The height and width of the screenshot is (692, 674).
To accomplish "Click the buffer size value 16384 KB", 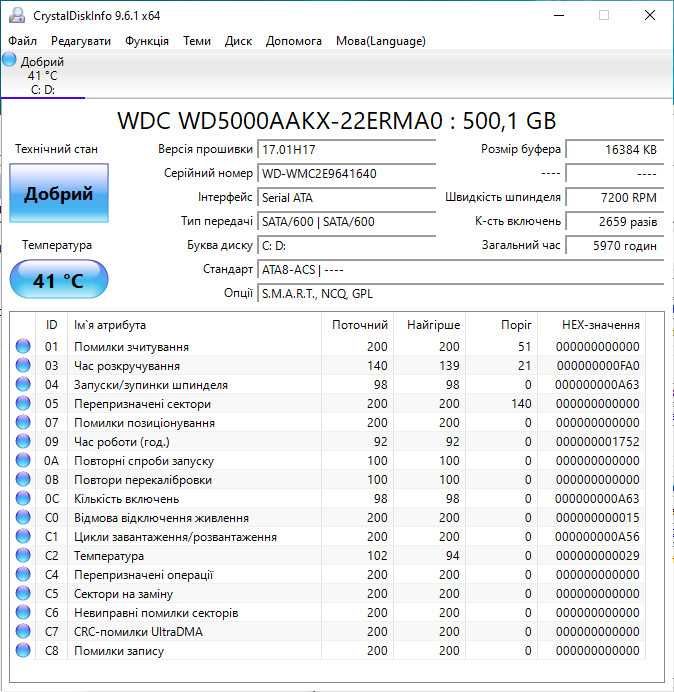I will click(615, 150).
